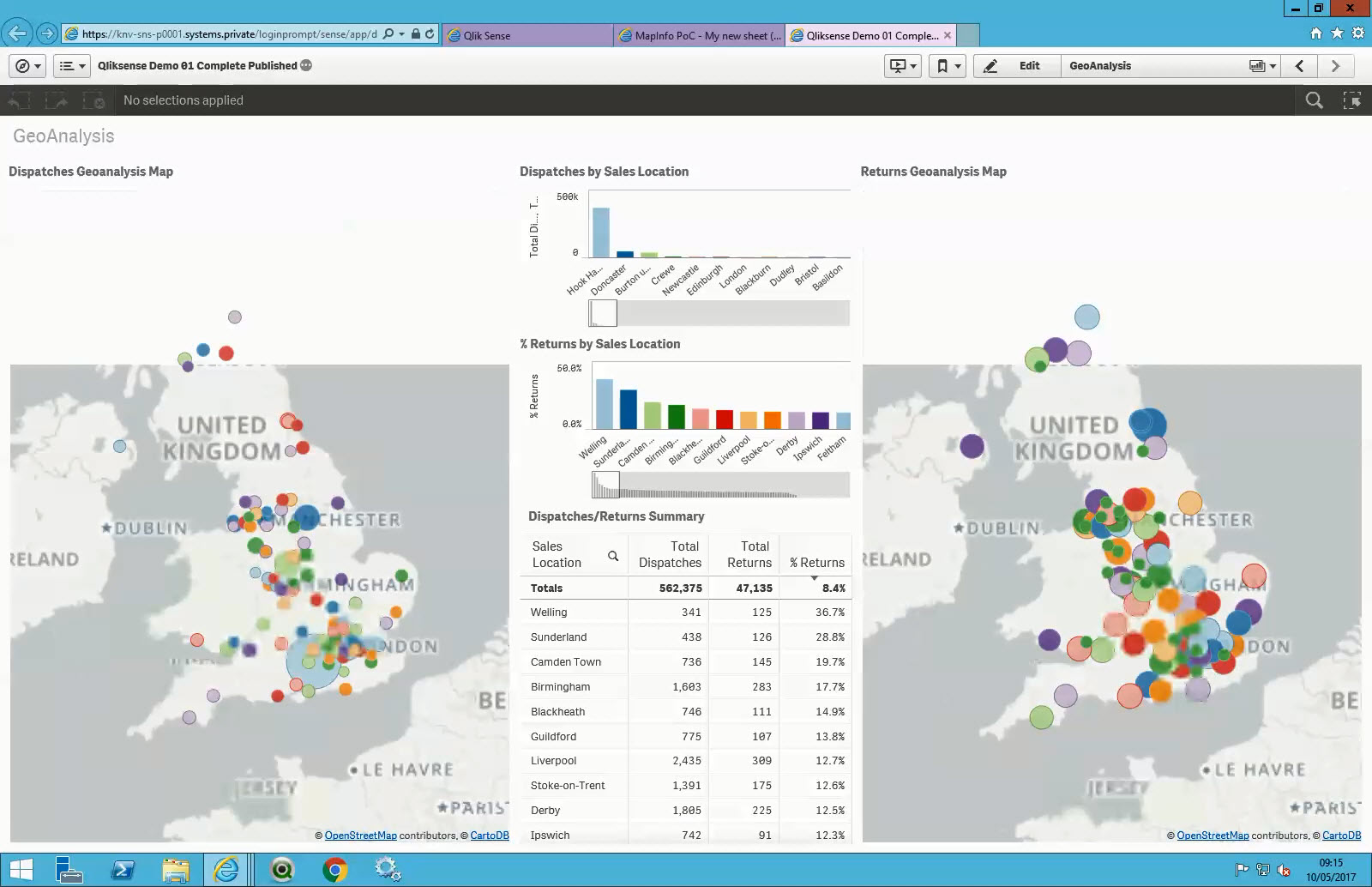
Task: Click the Dispatches Geoanalysis Map title
Action: coord(91,172)
